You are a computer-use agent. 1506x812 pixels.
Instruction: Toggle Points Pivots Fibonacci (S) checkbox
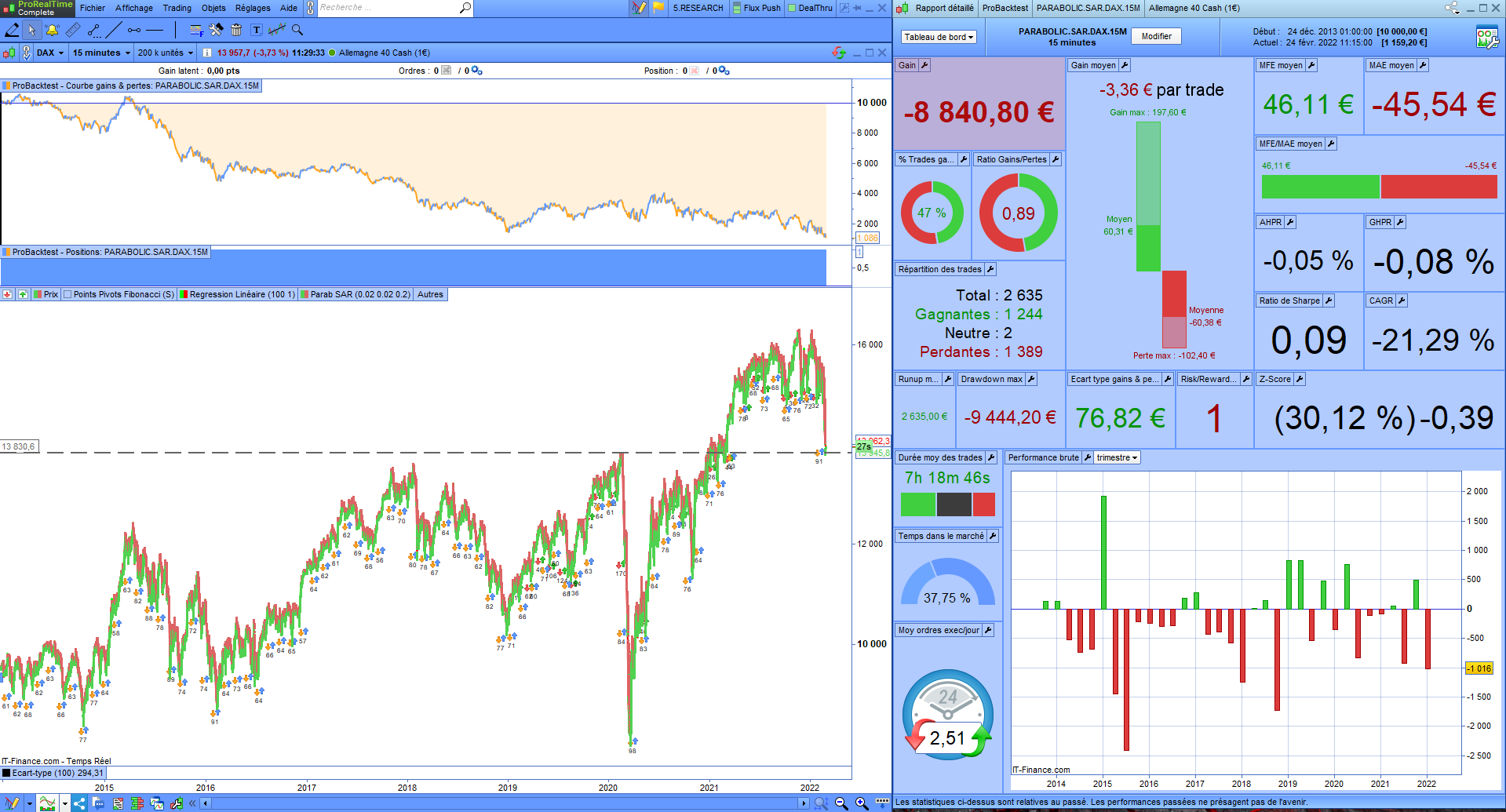coord(67,295)
